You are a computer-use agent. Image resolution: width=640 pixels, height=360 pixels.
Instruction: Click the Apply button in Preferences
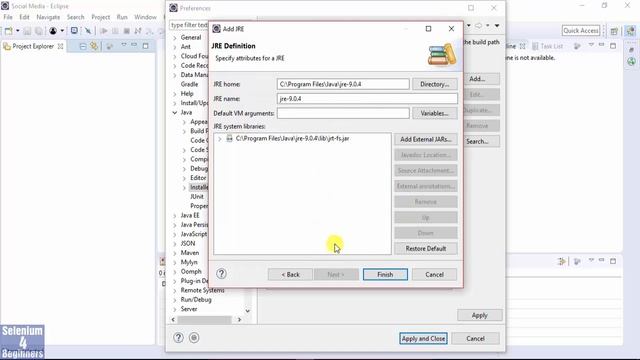480,315
